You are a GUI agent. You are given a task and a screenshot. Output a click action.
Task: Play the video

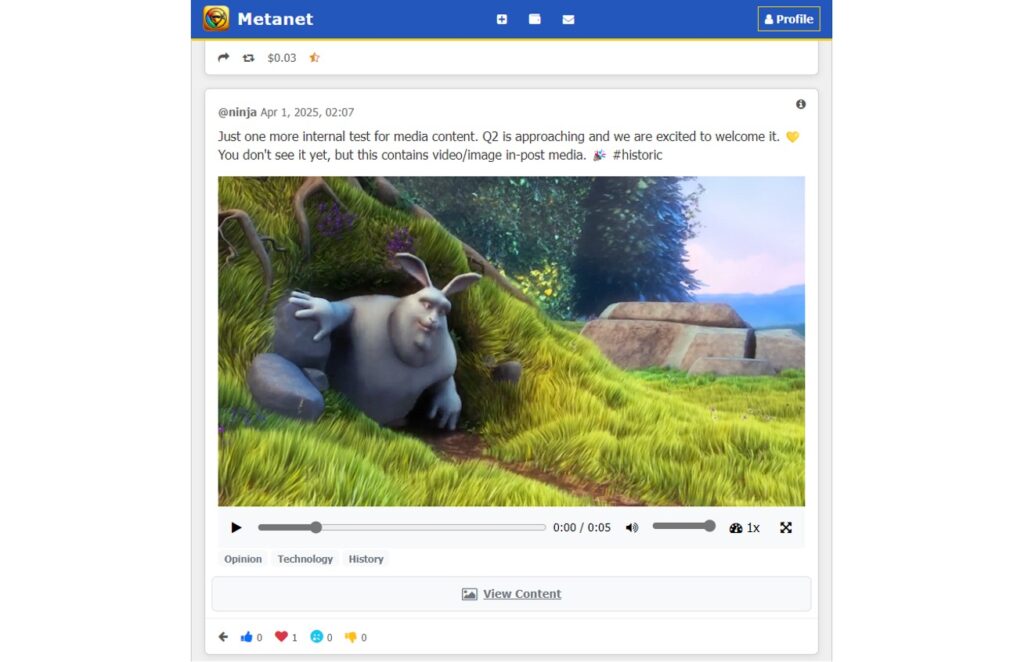pos(236,528)
